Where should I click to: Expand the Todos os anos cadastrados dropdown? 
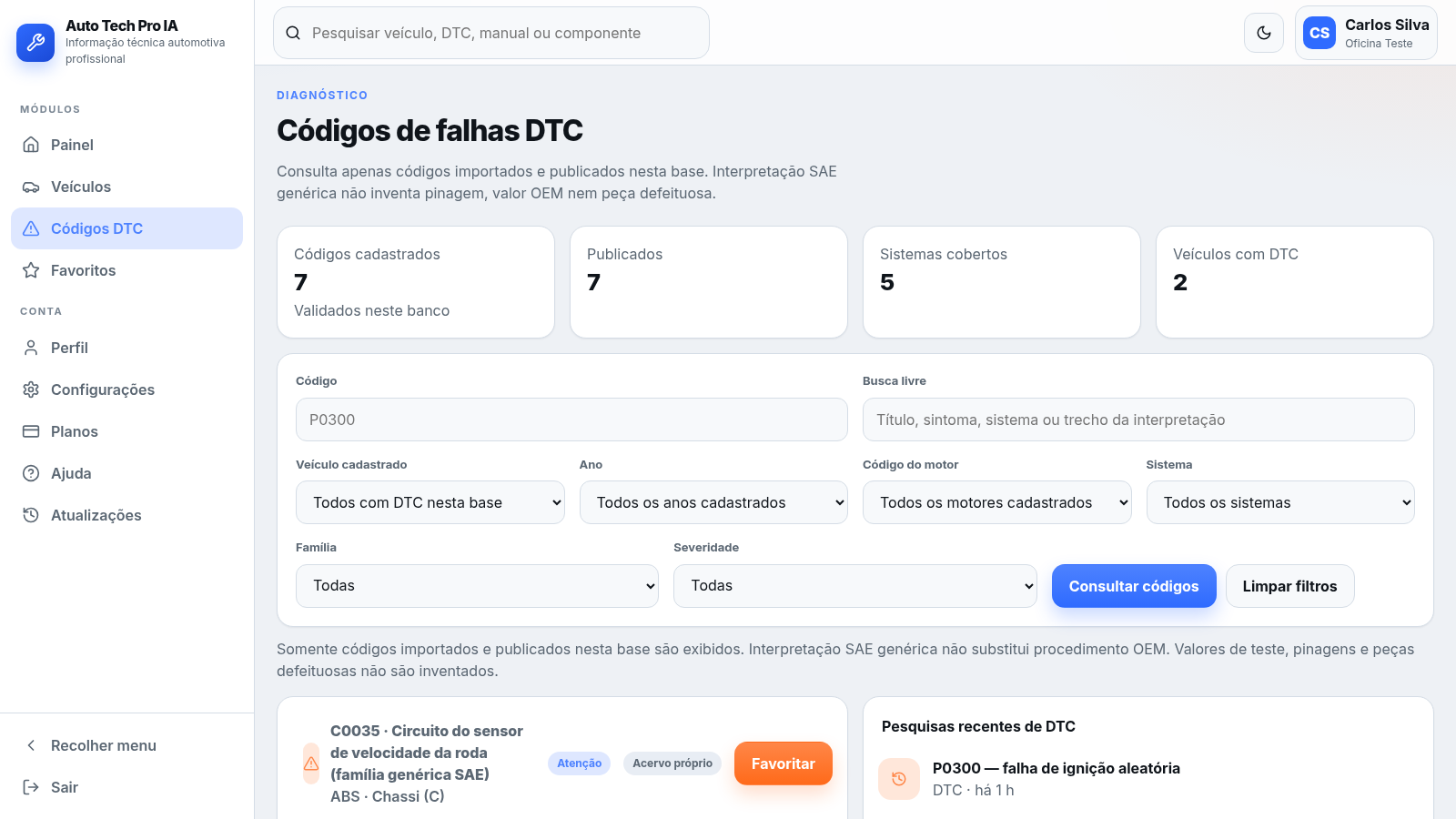tap(713, 502)
